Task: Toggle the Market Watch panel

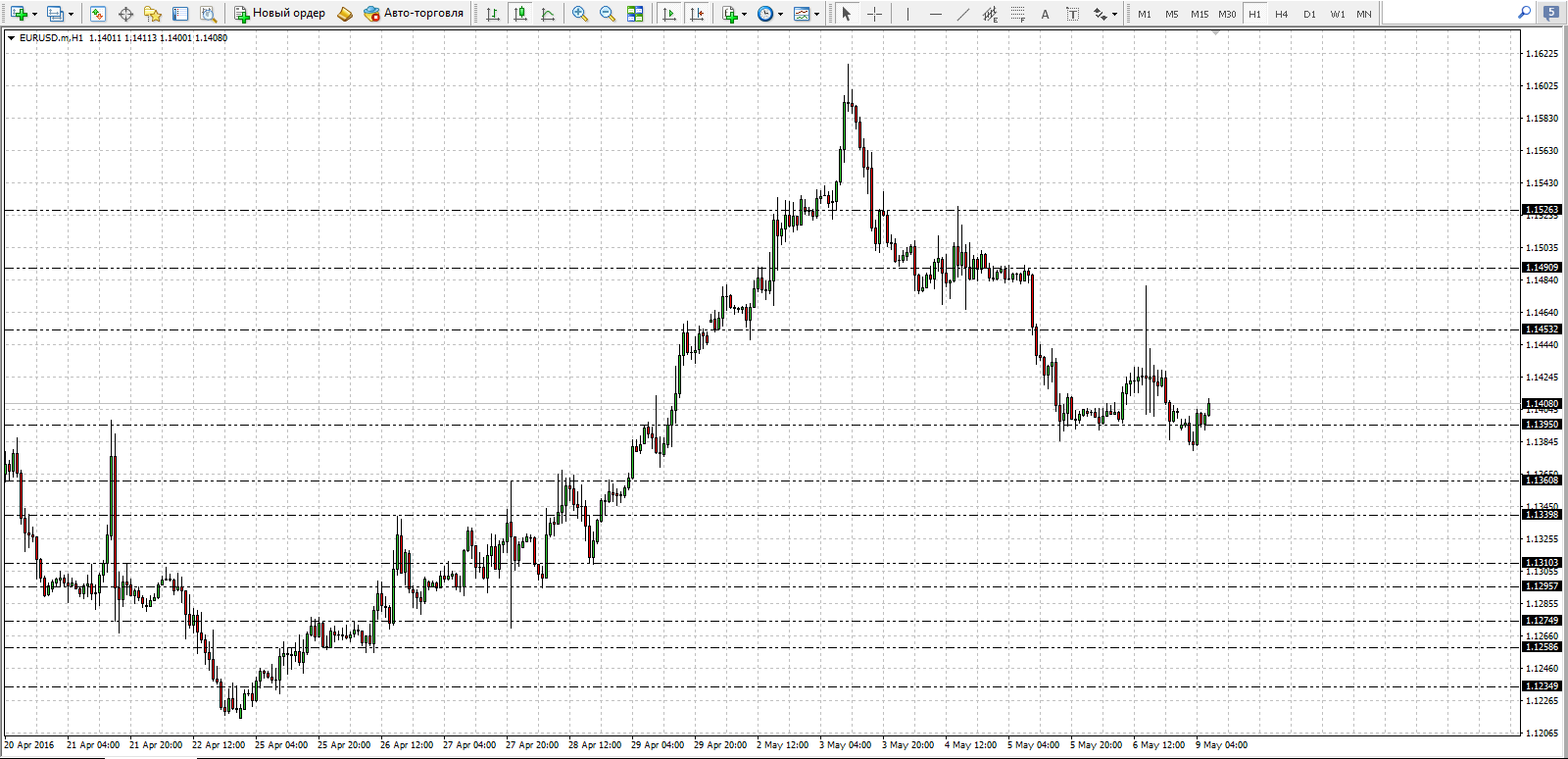Action: 98,14
